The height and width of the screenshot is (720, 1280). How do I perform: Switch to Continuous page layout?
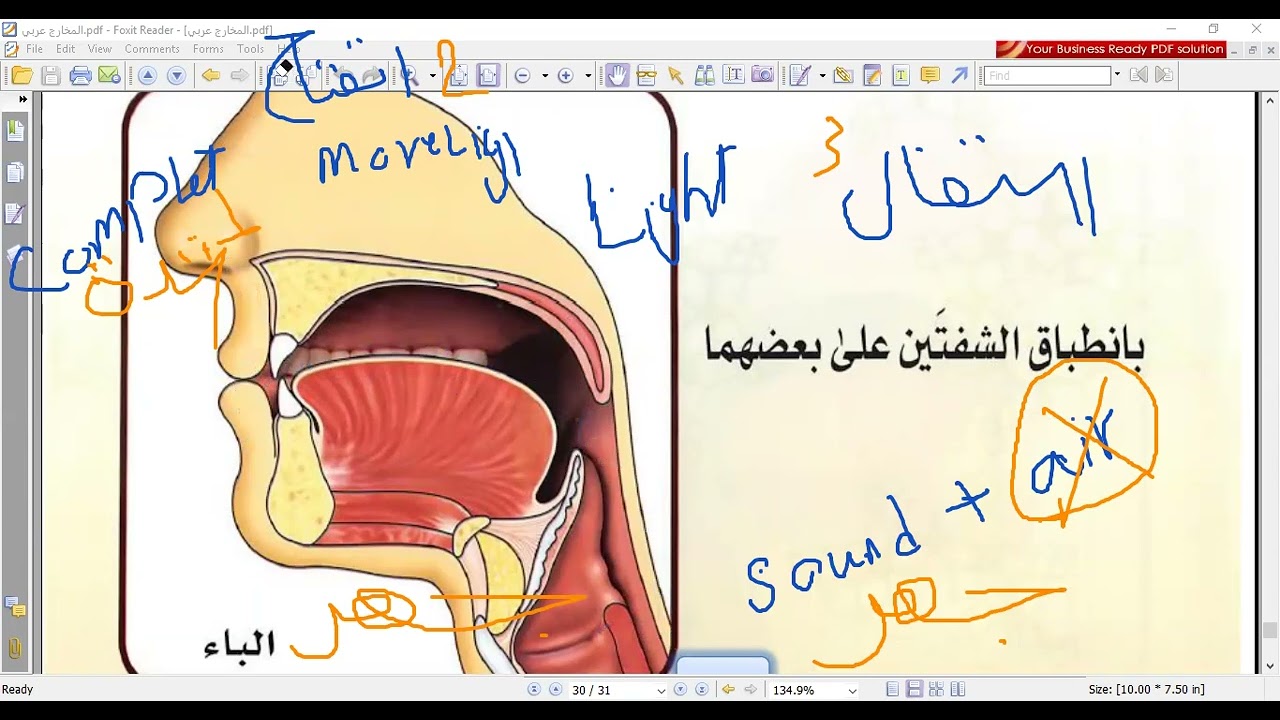(x=914, y=690)
